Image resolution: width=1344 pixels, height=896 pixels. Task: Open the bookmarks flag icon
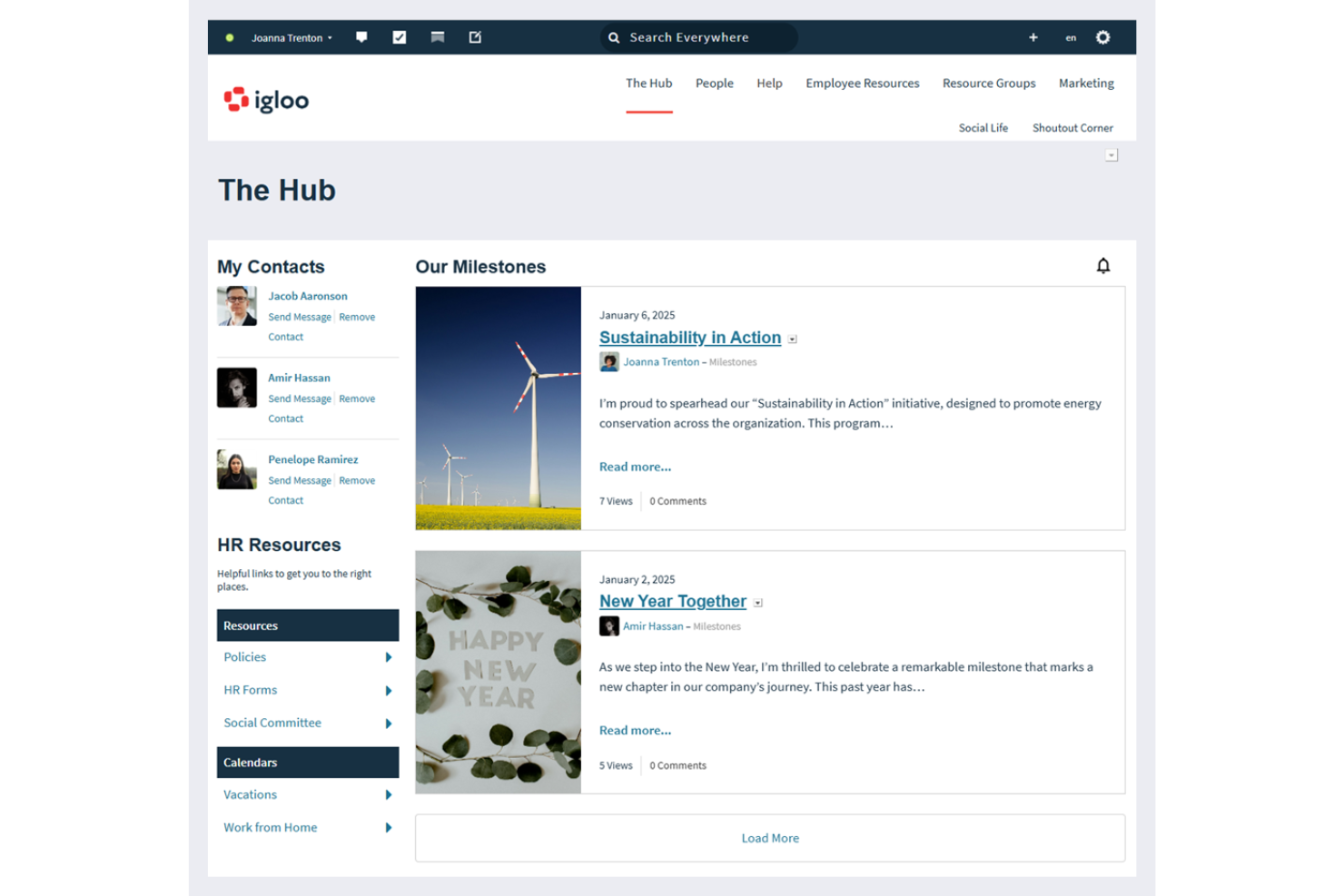[x=437, y=37]
